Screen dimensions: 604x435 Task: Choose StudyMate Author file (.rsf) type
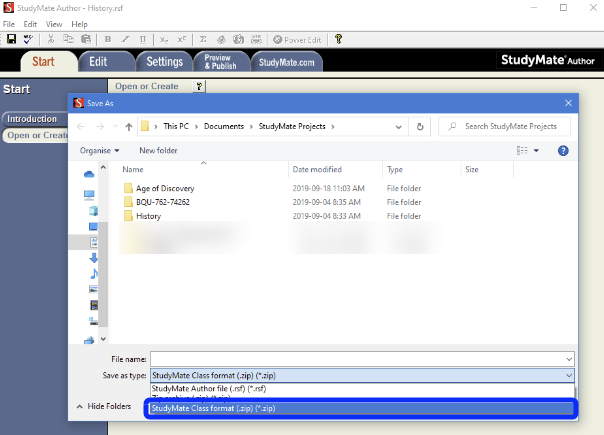pyautogui.click(x=362, y=388)
